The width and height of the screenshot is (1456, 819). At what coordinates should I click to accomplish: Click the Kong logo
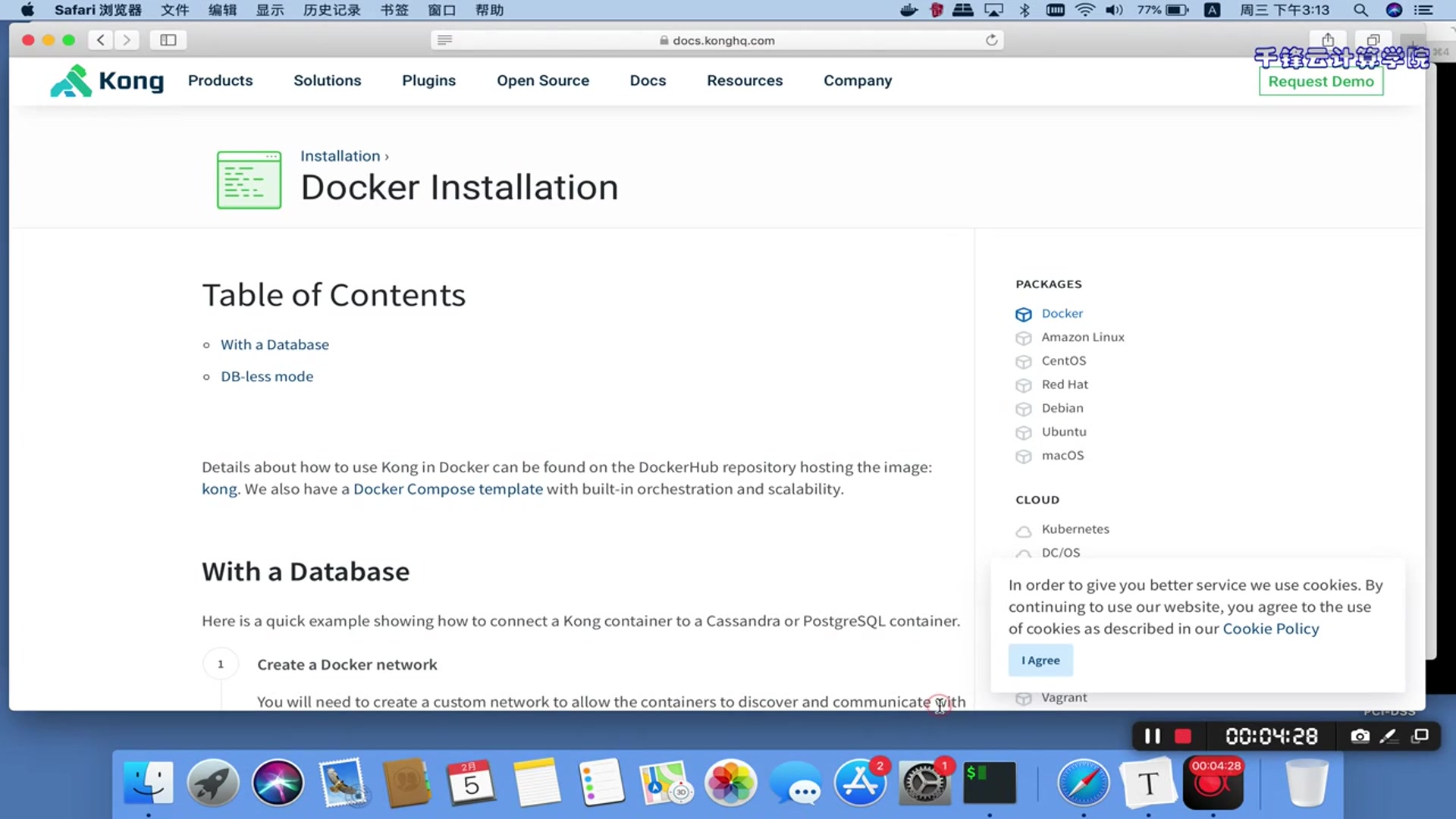click(107, 80)
